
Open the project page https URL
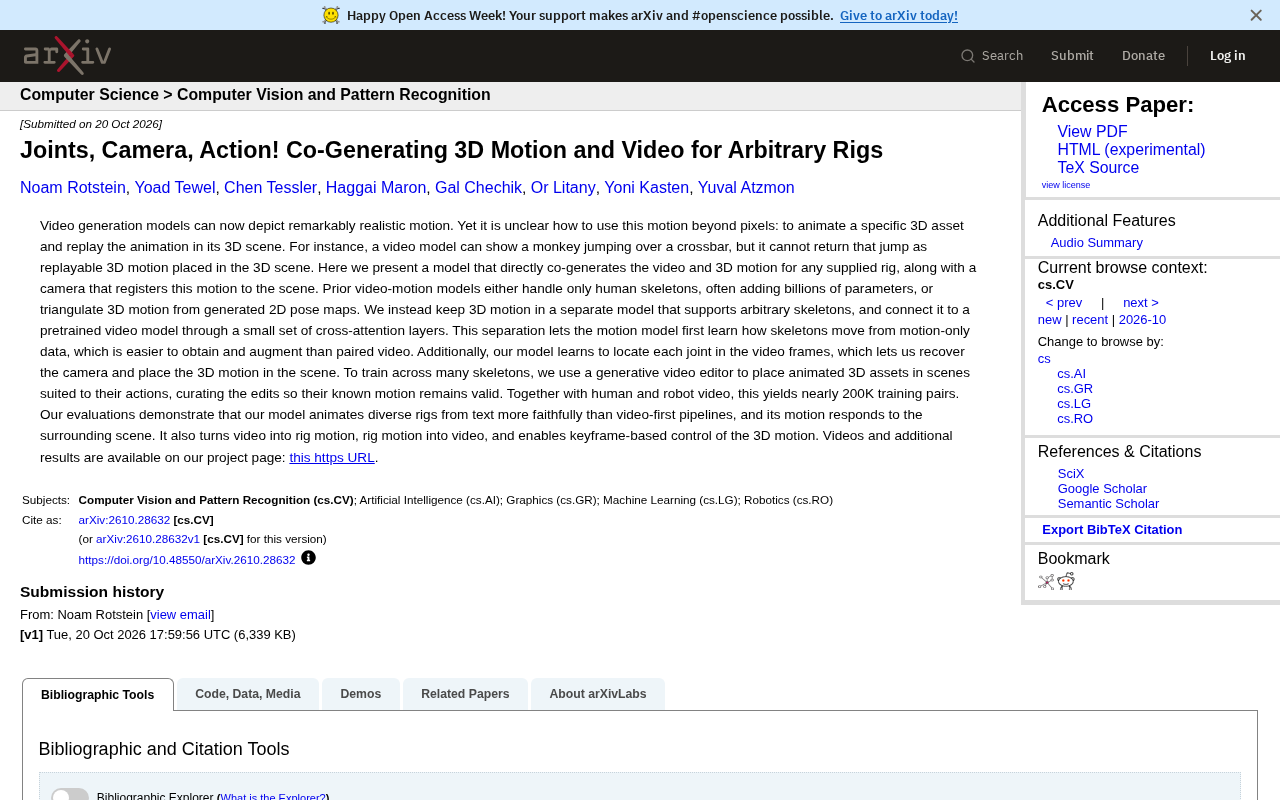[x=332, y=458]
